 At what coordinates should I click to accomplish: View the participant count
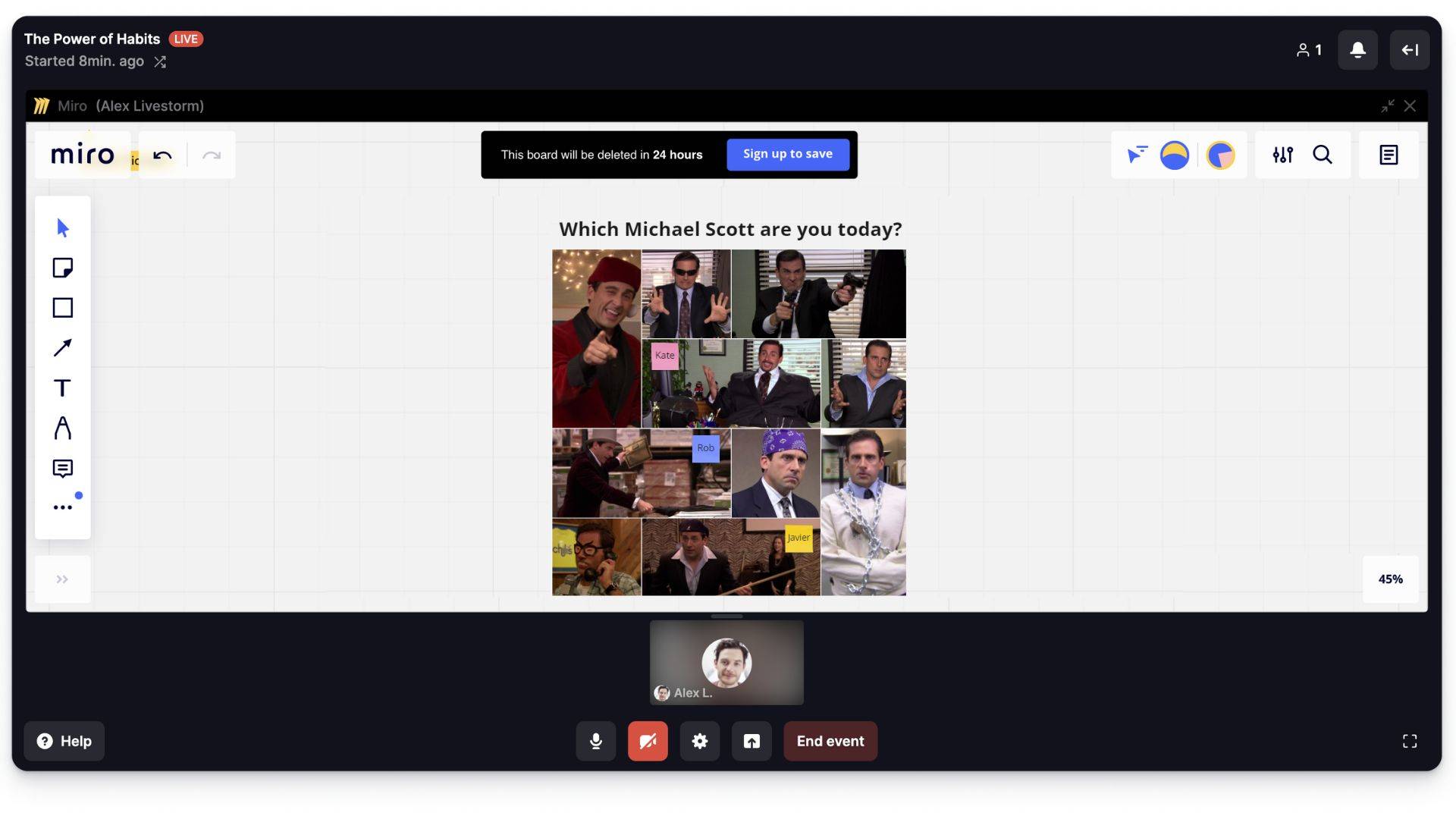pyautogui.click(x=1310, y=50)
